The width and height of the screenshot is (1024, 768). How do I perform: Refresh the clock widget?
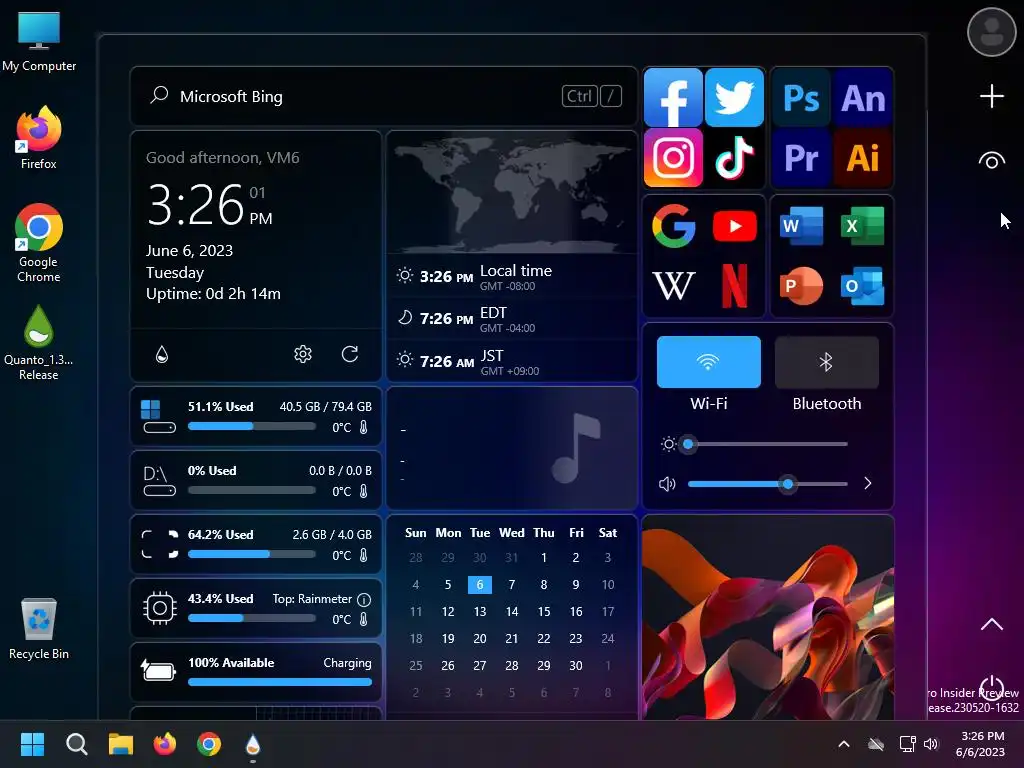[x=350, y=354]
